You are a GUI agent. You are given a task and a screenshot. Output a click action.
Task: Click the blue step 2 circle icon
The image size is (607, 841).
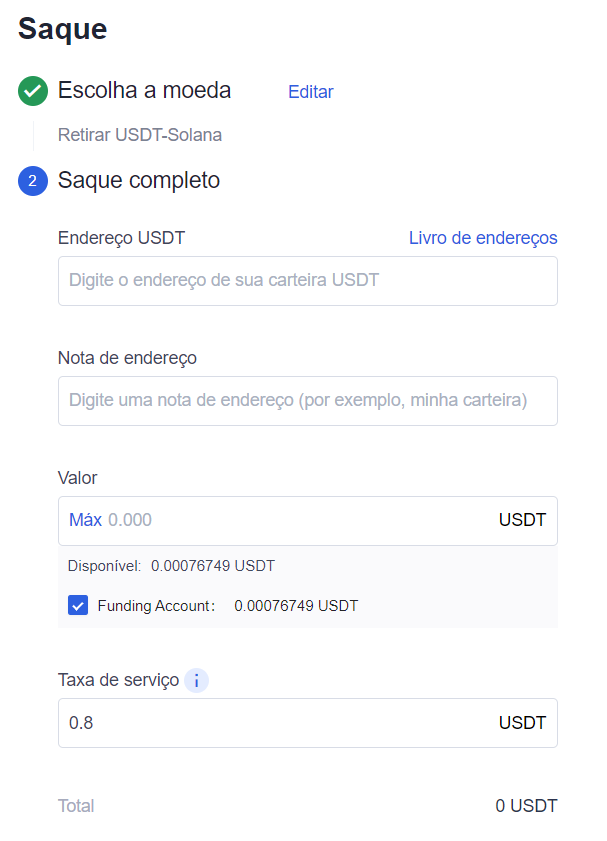pos(33,181)
